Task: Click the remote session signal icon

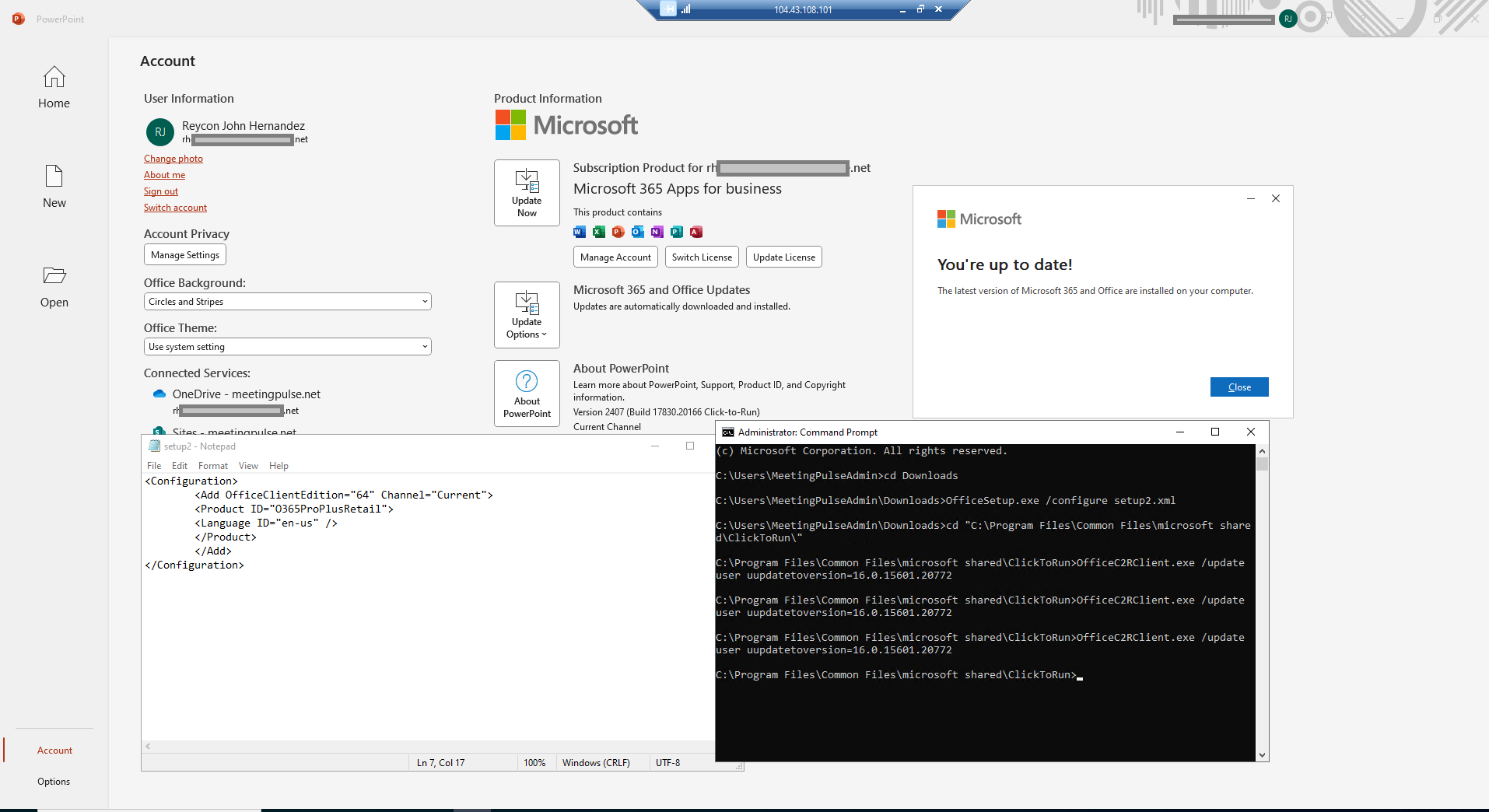Action: click(x=686, y=9)
